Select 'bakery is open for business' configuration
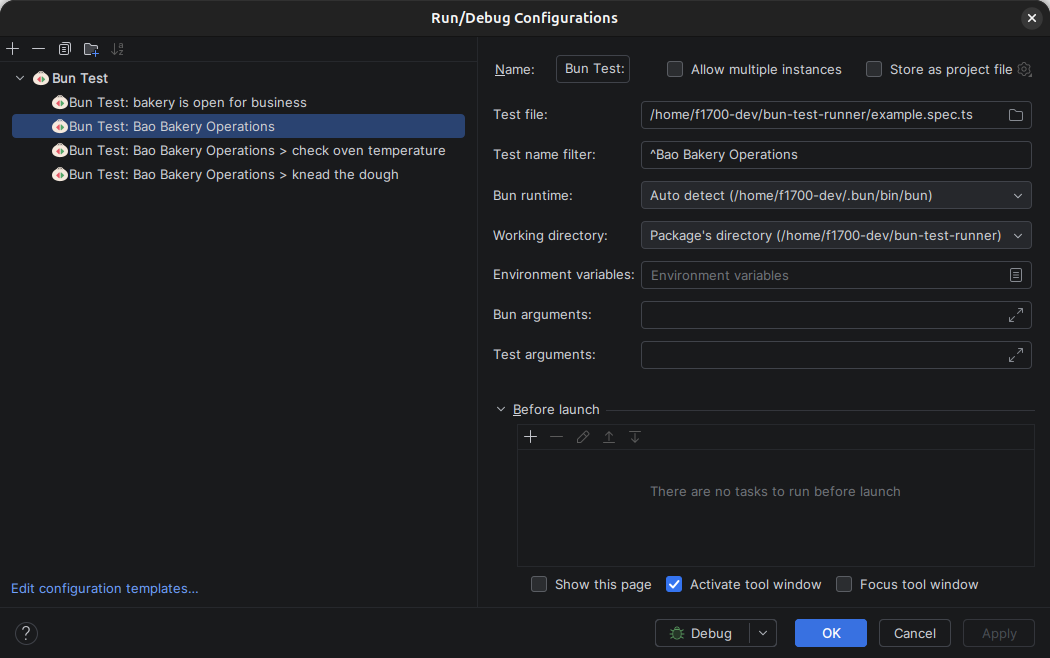 coord(238,102)
